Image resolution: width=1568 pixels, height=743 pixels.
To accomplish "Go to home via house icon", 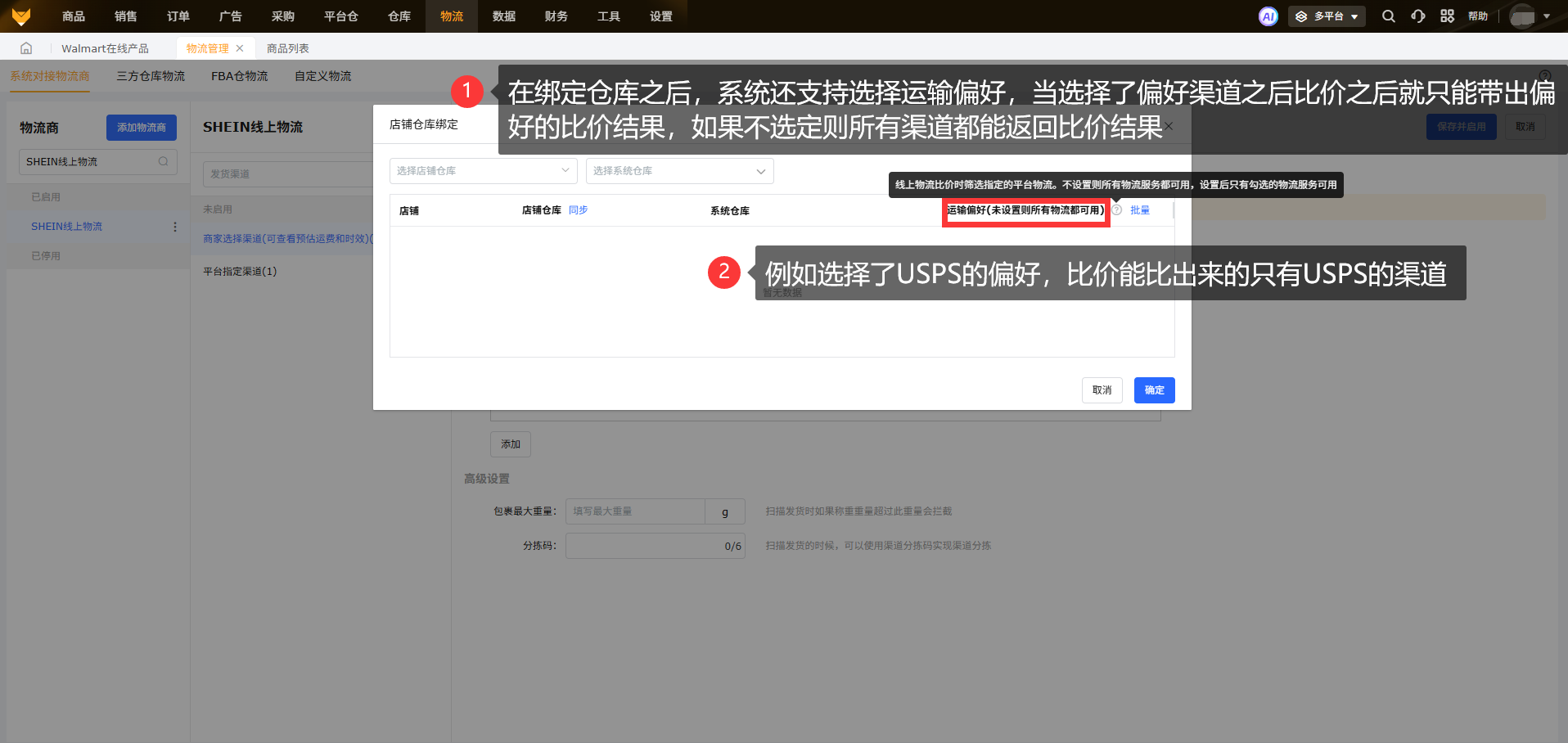I will (x=26, y=48).
